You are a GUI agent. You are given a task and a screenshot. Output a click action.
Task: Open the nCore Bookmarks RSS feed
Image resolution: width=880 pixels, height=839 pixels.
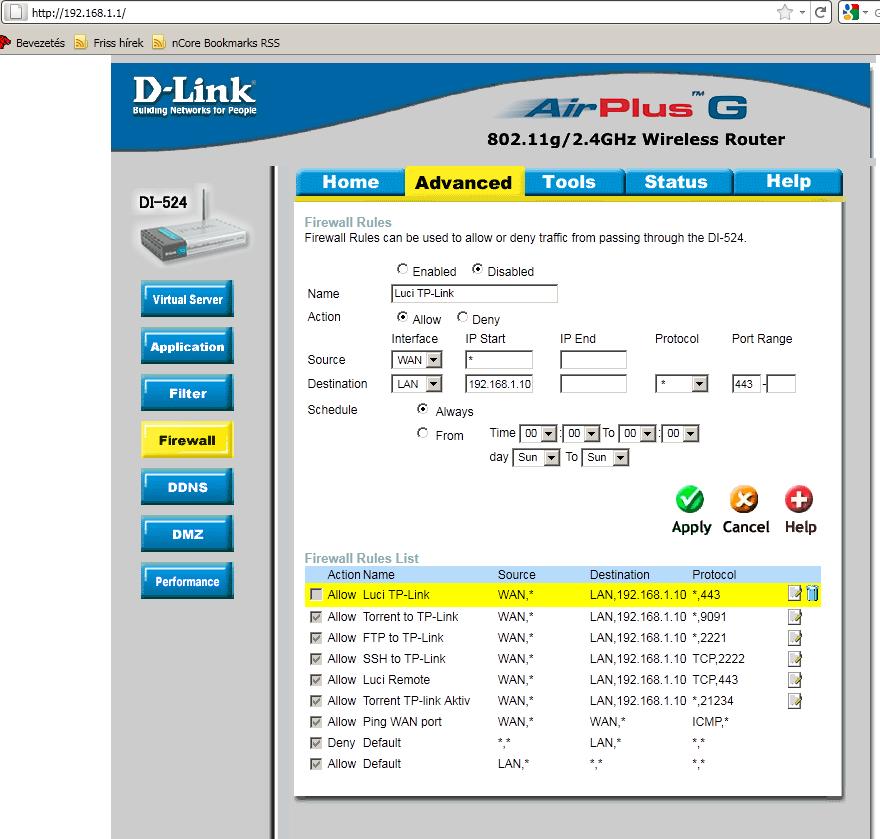(x=216, y=43)
